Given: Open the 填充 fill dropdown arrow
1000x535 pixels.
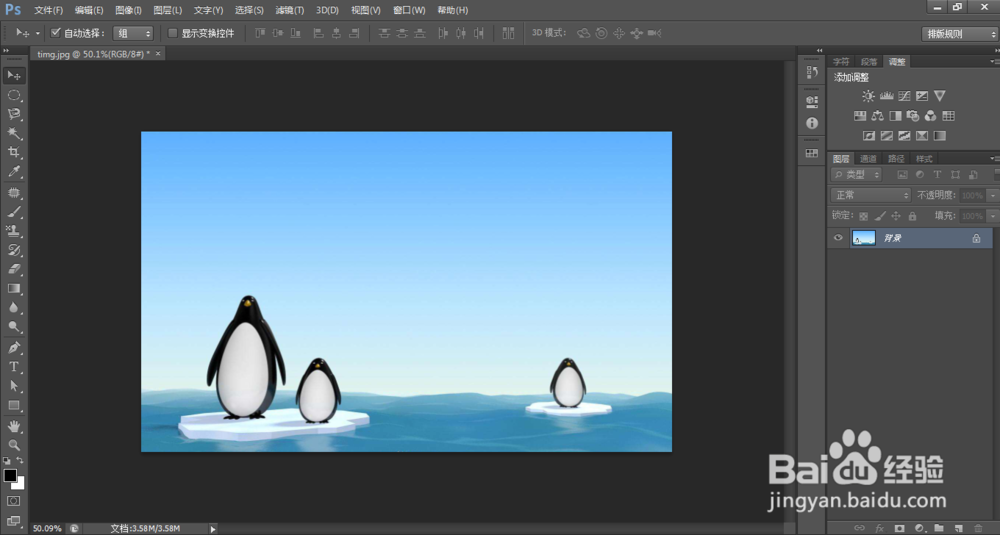Looking at the screenshot, I should coord(992,216).
